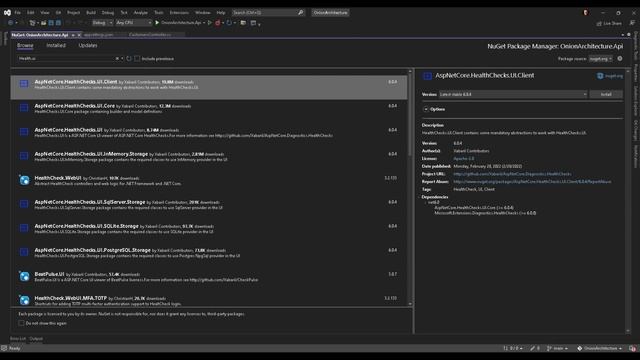
Task: Click browser link toolbar icon
Action: [243, 23]
